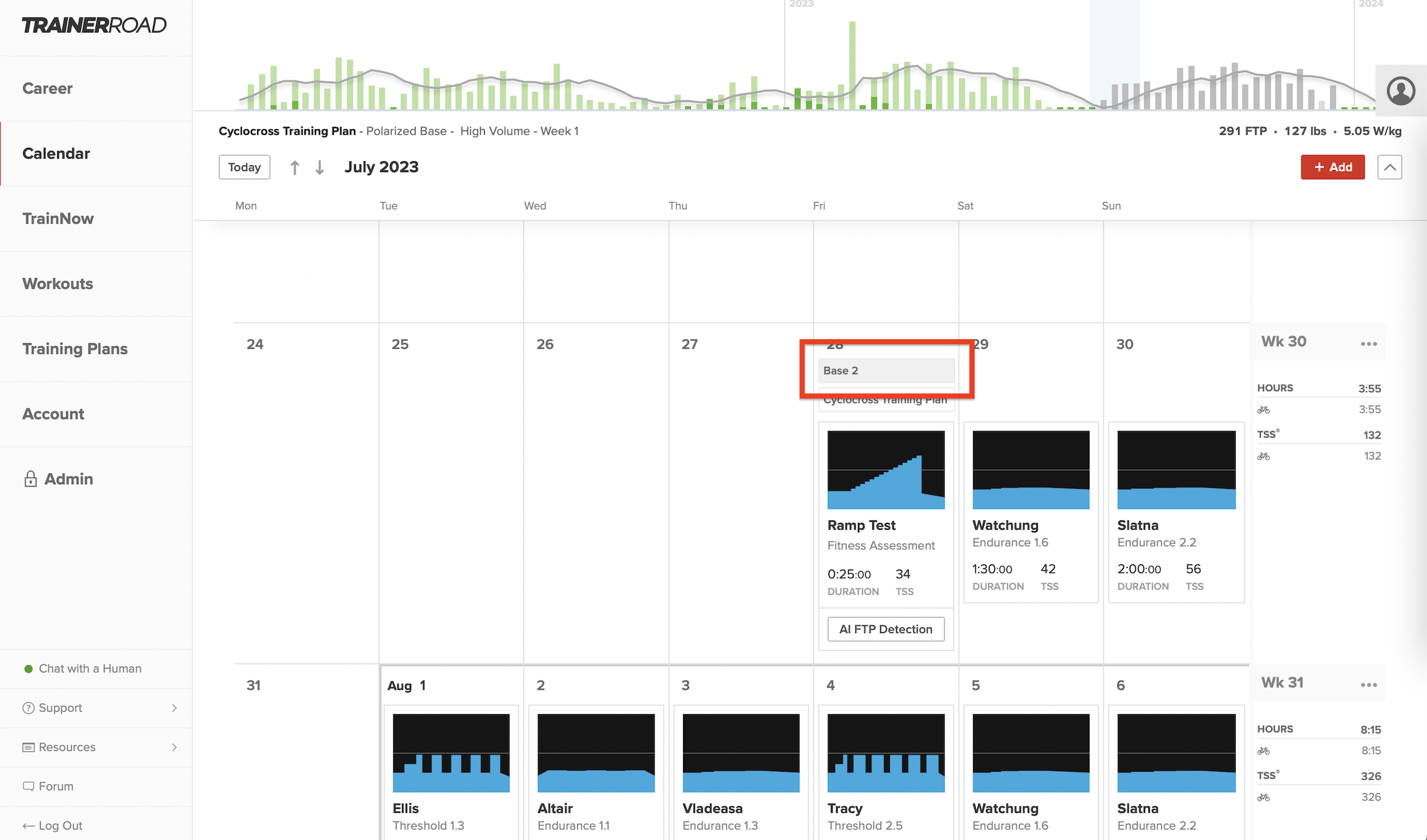Open the user profile avatar icon
Screen dimensions: 1427x840
[x=1400, y=91]
